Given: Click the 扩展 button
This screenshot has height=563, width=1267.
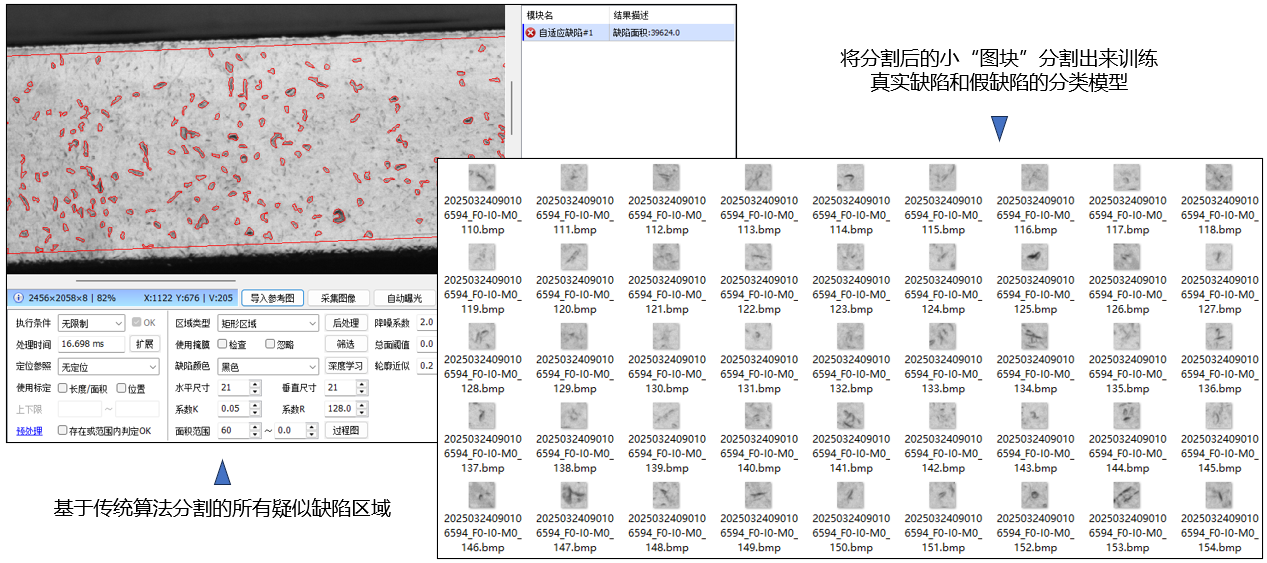Looking at the screenshot, I should (144, 344).
